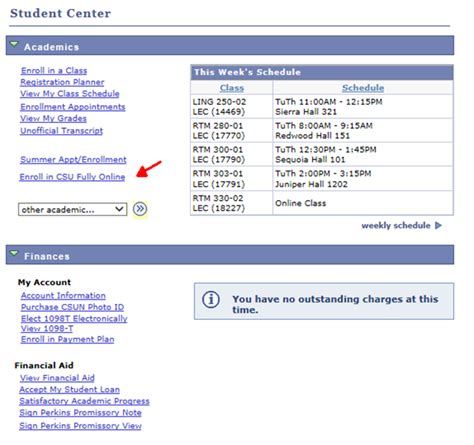
Task: Click the Online Class schedule cell
Action: tap(363, 203)
